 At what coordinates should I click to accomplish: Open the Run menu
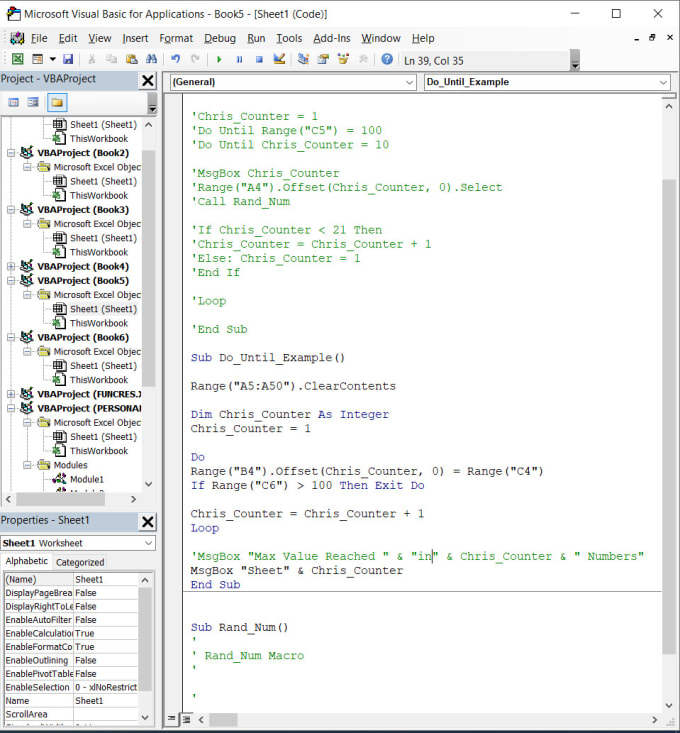point(256,38)
